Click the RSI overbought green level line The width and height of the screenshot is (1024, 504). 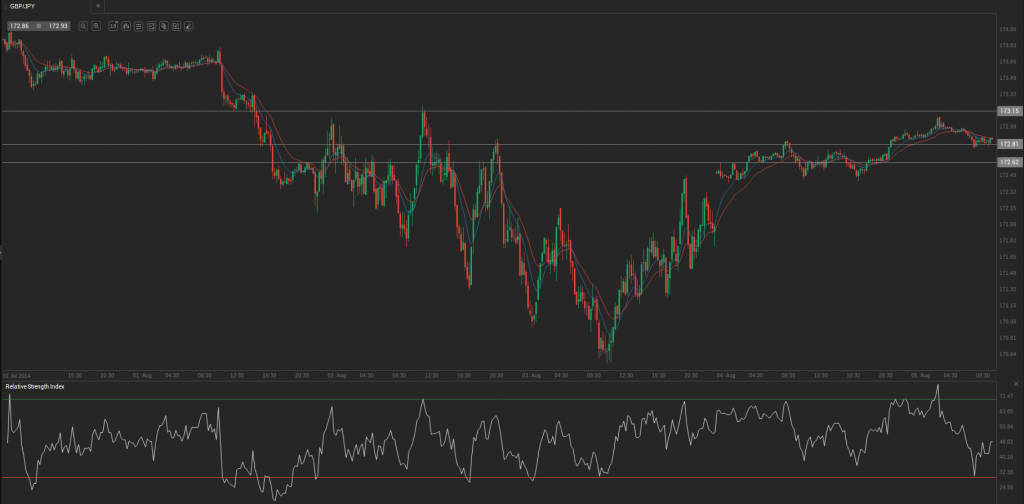[500, 400]
